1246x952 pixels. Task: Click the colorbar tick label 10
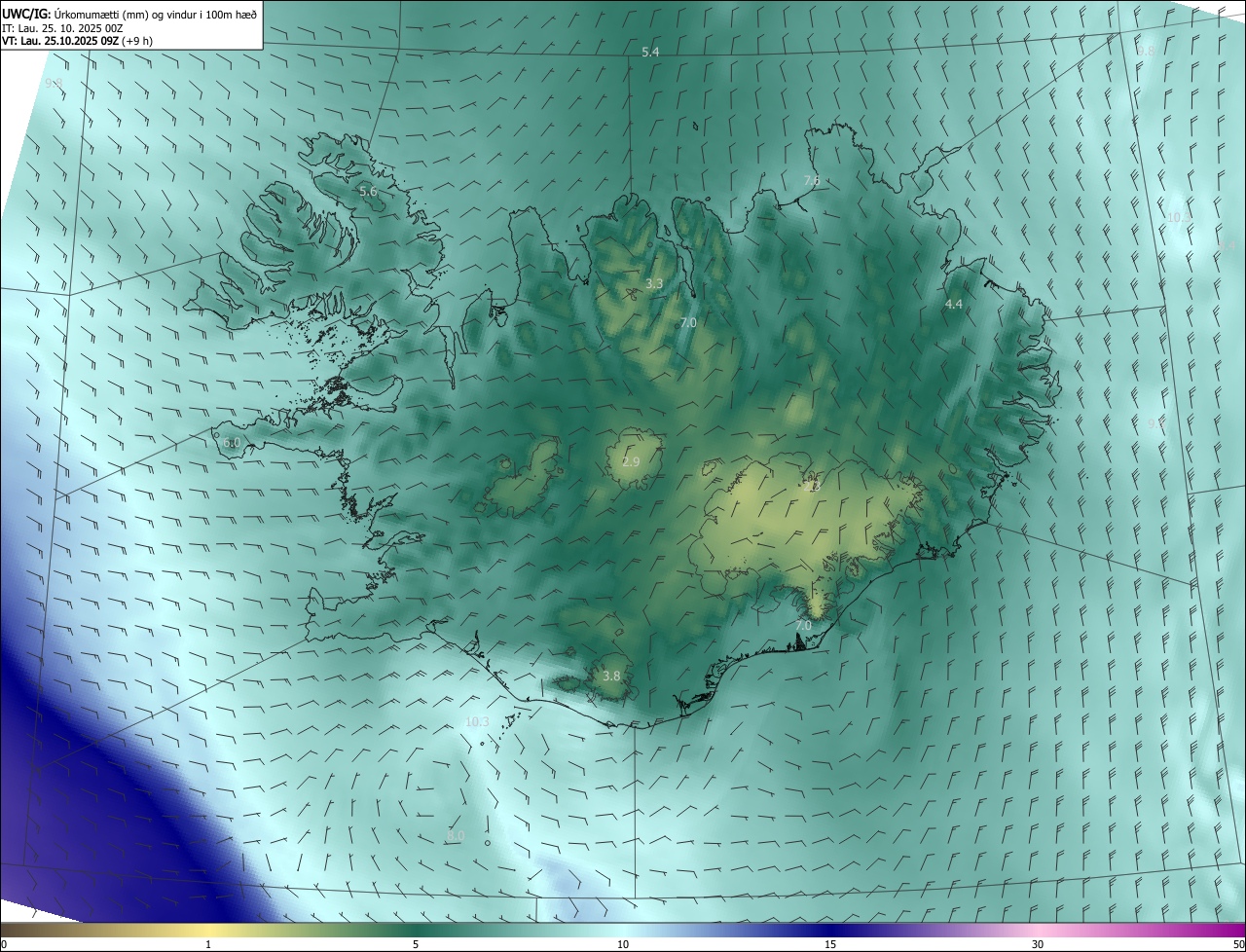coord(623,944)
